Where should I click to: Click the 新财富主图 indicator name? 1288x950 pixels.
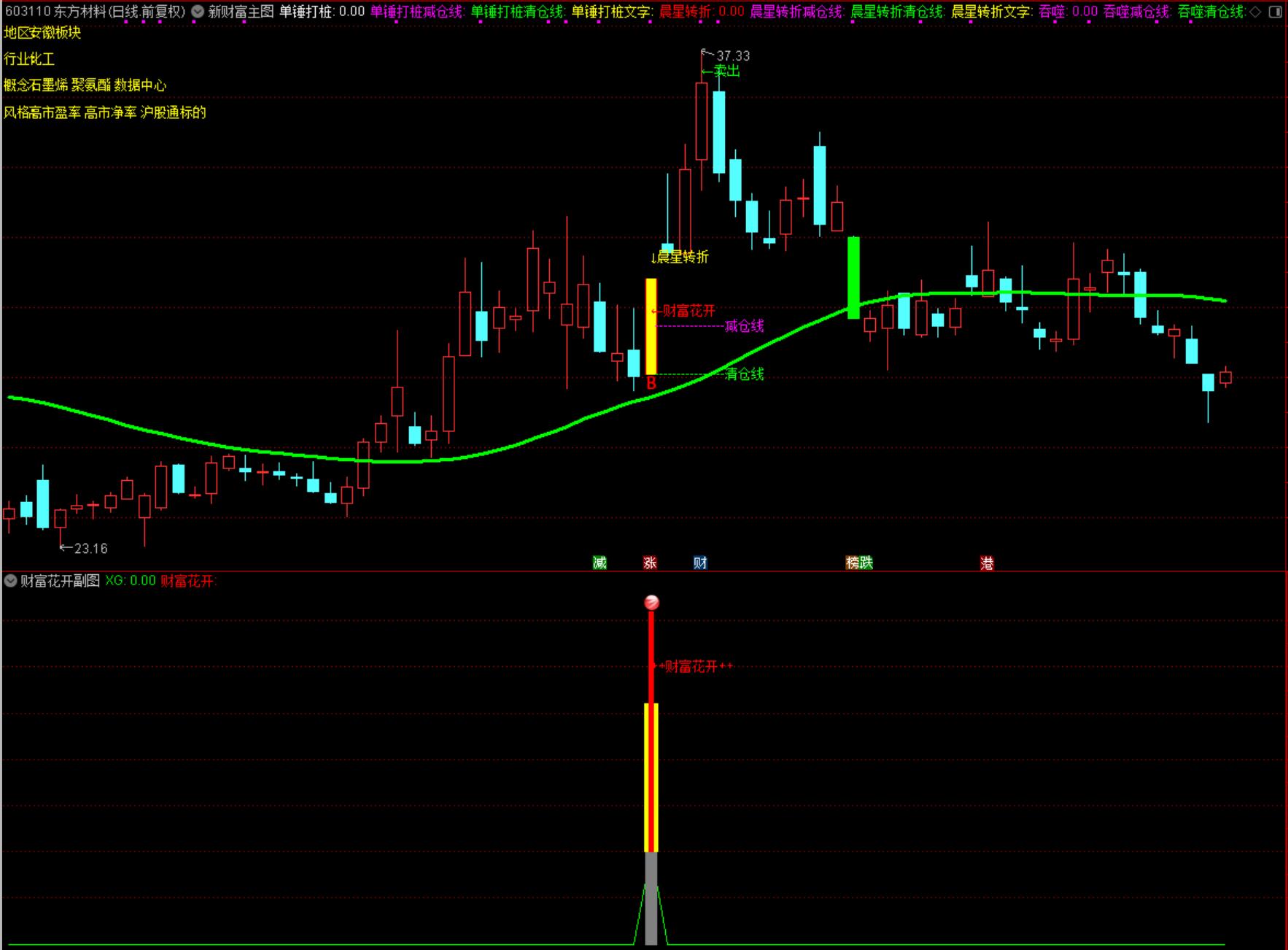click(241, 12)
